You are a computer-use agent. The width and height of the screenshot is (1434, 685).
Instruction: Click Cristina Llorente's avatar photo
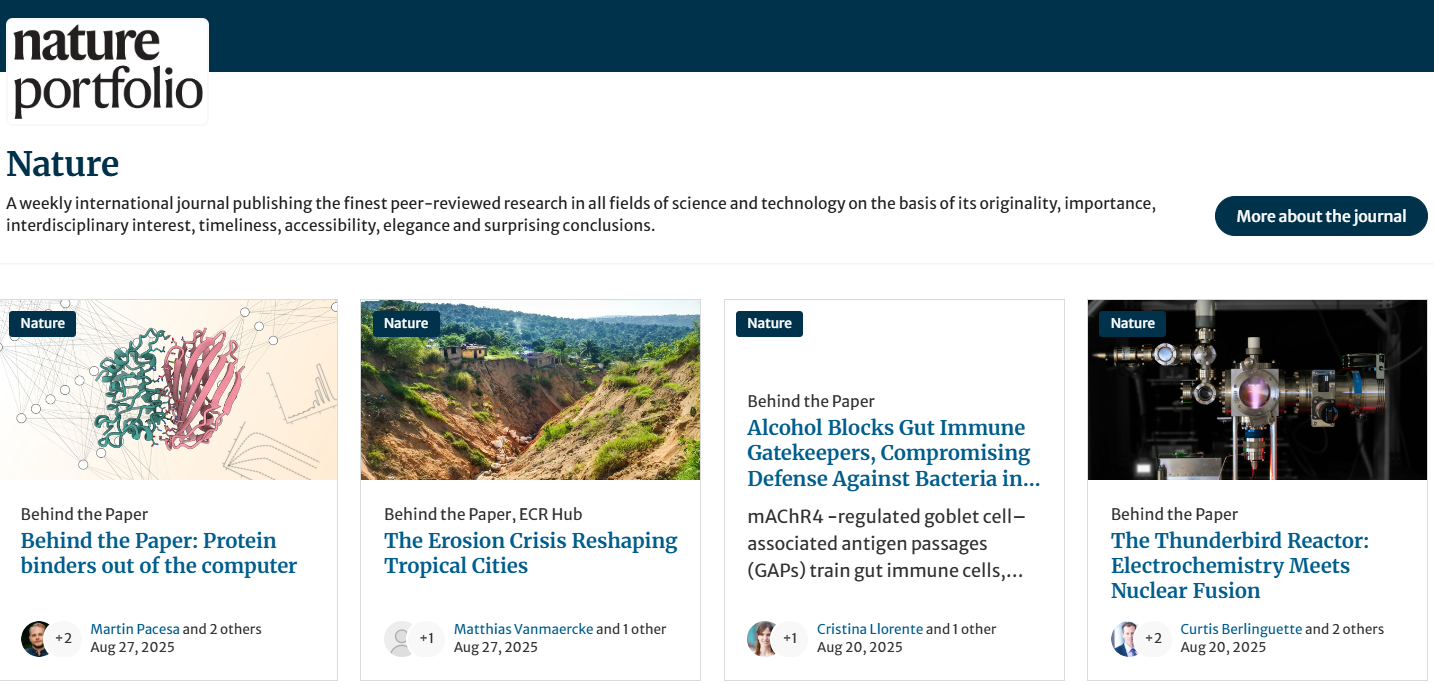[763, 638]
